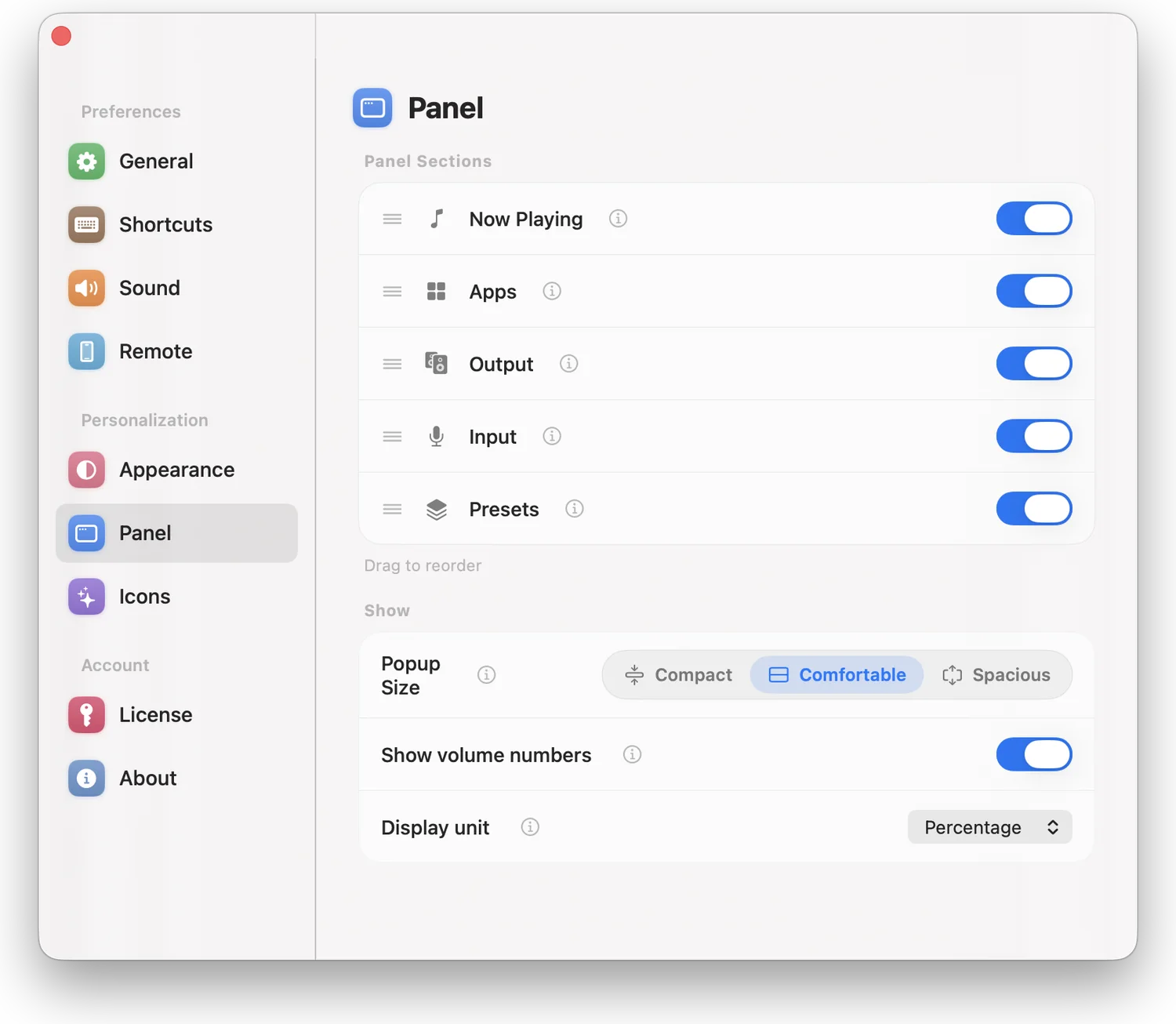1176x1024 pixels.
Task: Open the About page
Action: coord(176,779)
